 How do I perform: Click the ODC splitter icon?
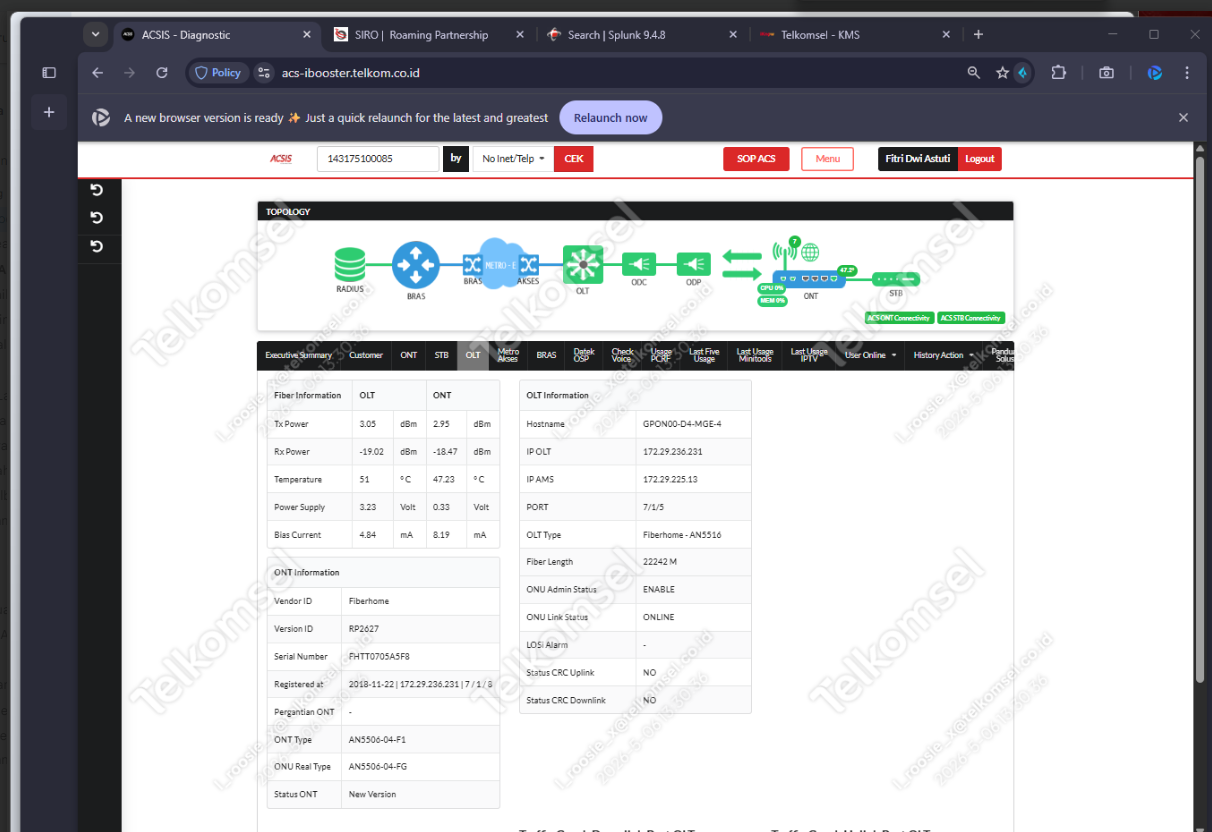pos(639,264)
